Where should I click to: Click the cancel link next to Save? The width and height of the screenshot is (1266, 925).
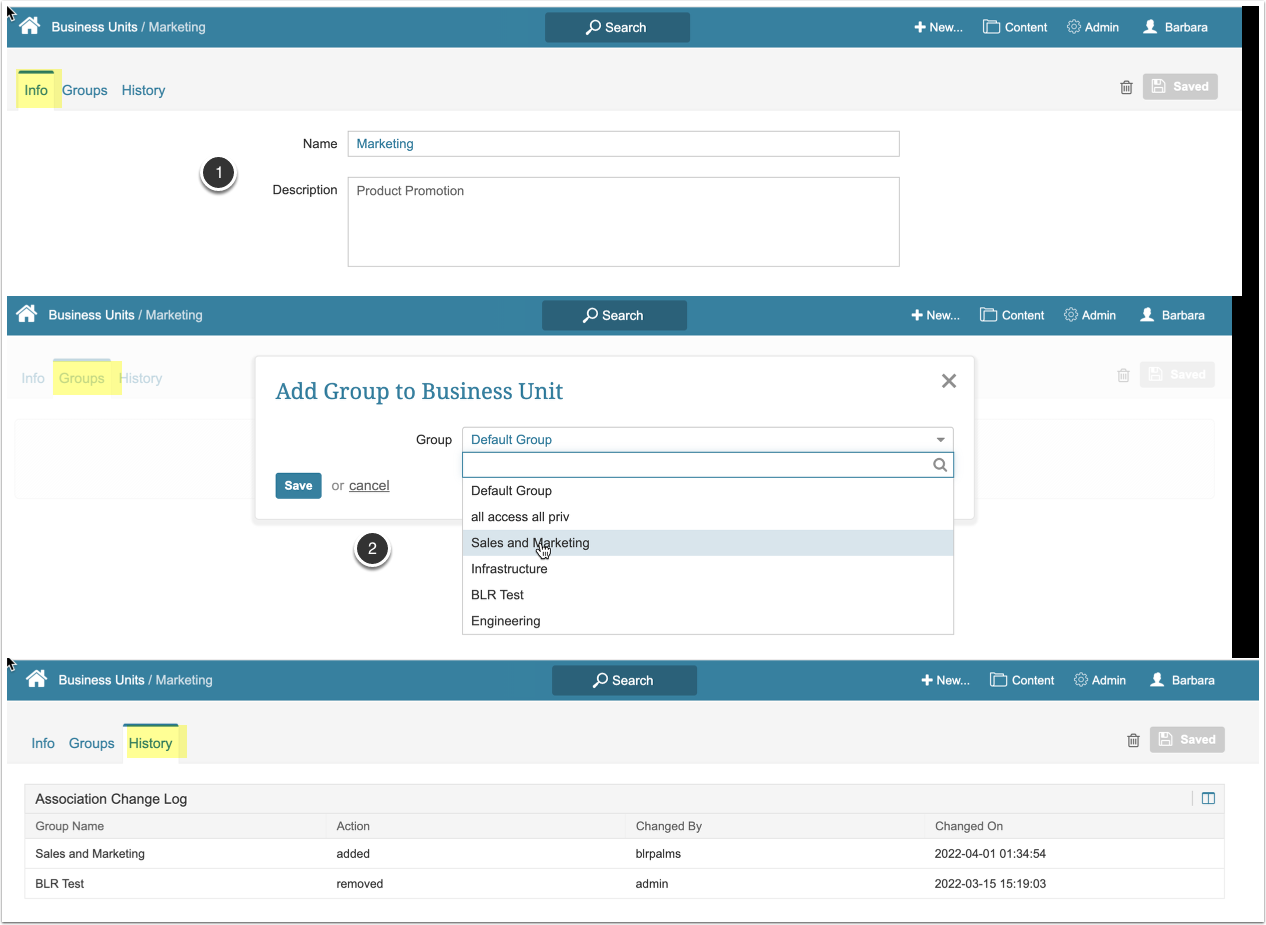369,485
